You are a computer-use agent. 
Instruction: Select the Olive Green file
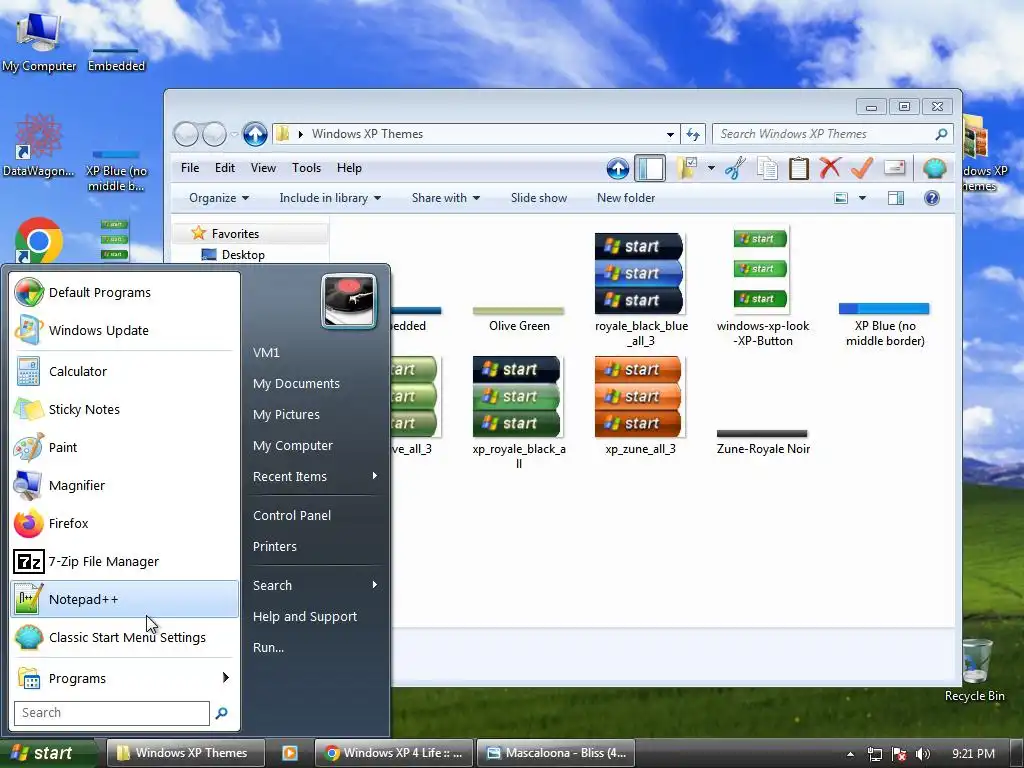(519, 319)
